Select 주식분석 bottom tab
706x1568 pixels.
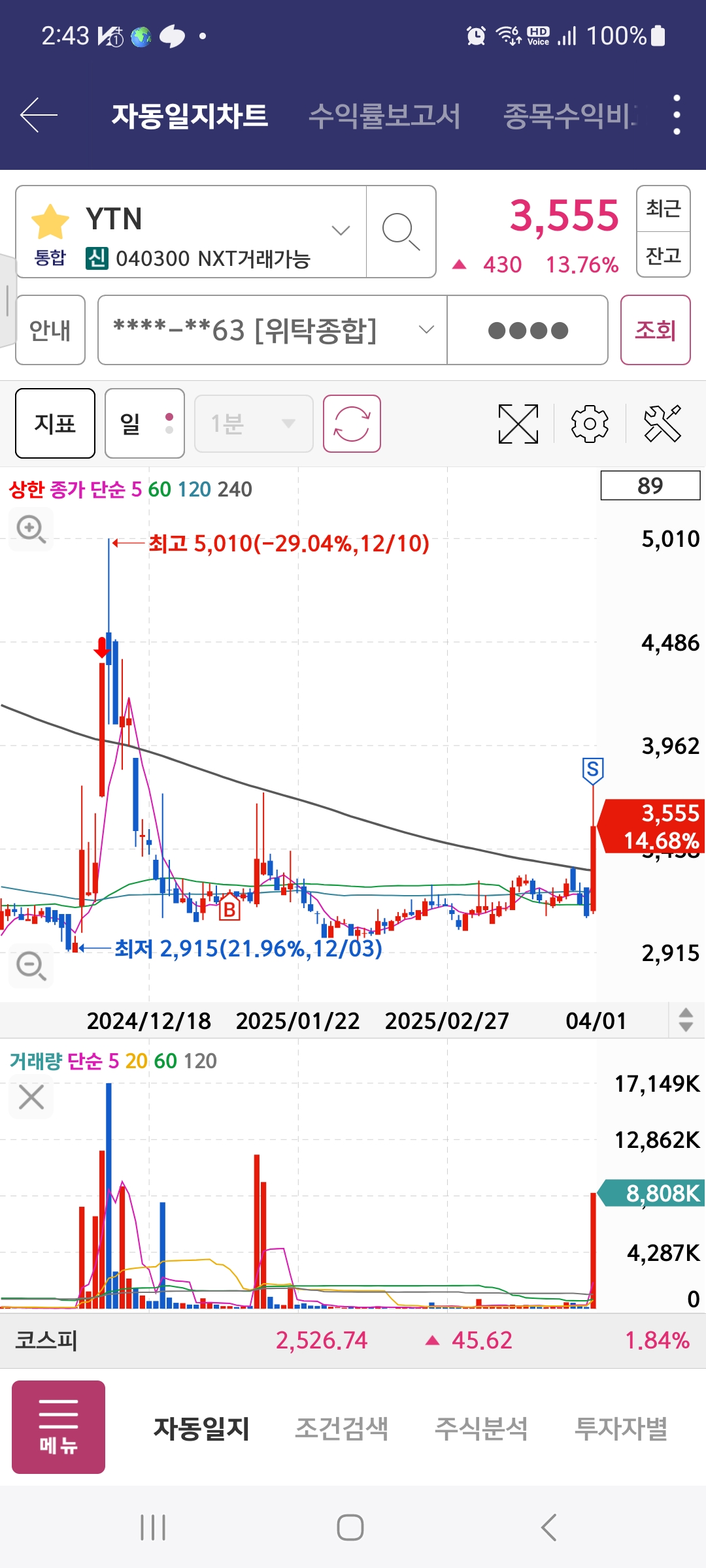[x=481, y=1428]
